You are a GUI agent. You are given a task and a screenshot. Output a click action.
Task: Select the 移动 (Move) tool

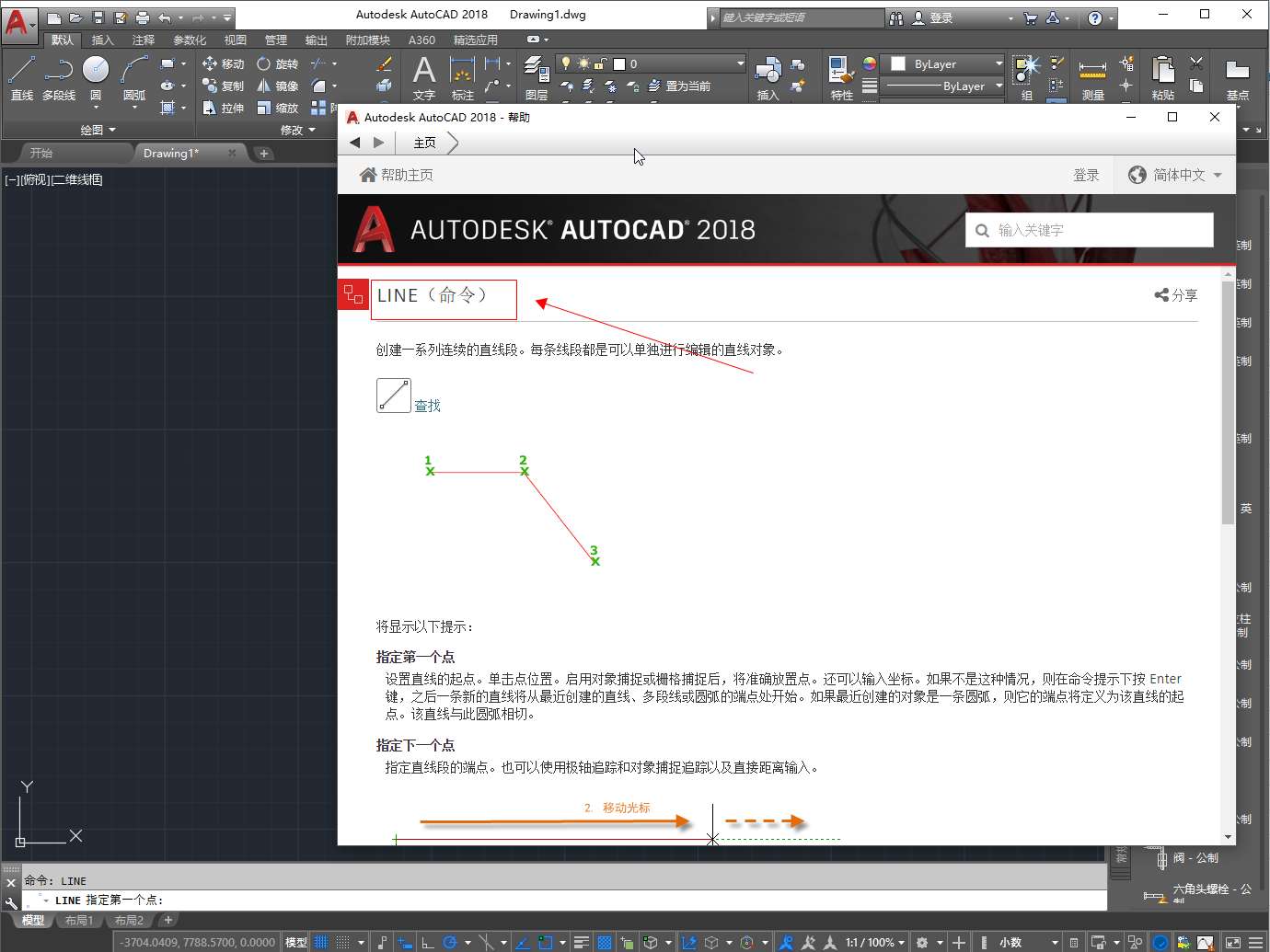tap(223, 63)
